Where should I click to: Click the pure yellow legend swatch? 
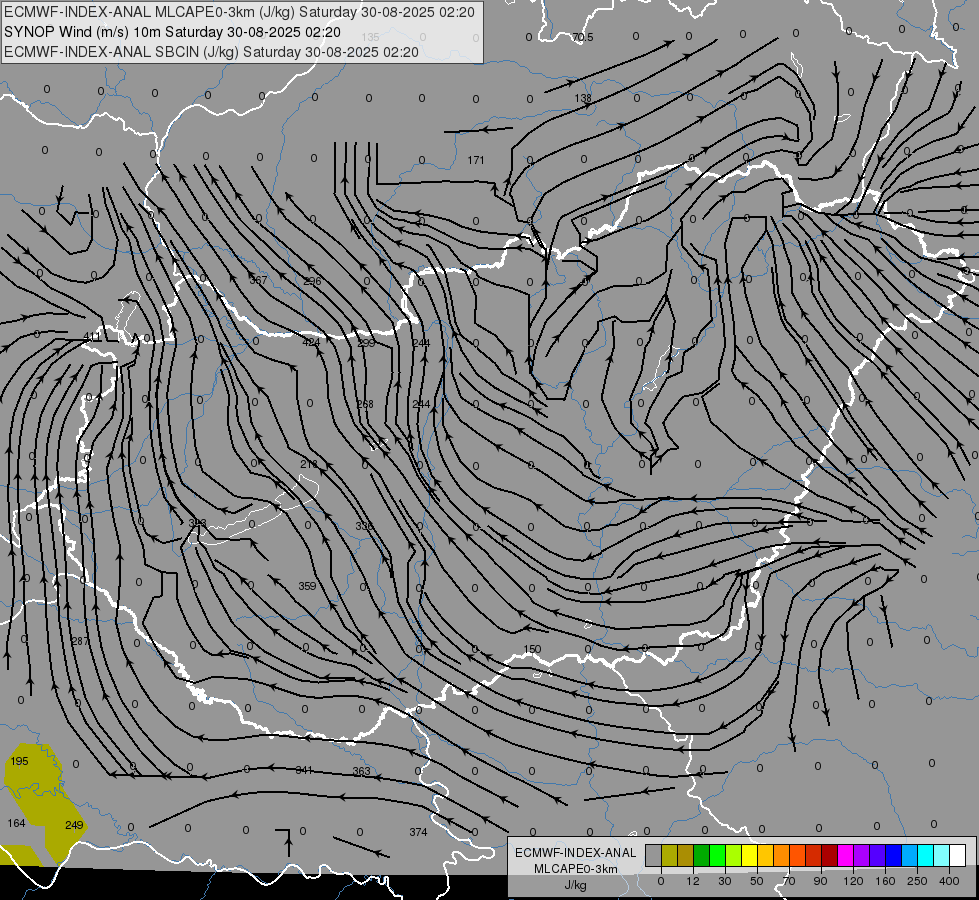(749, 855)
